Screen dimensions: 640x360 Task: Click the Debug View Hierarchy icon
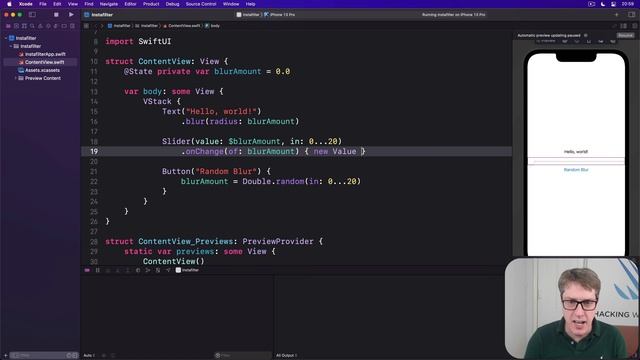(x=138, y=270)
